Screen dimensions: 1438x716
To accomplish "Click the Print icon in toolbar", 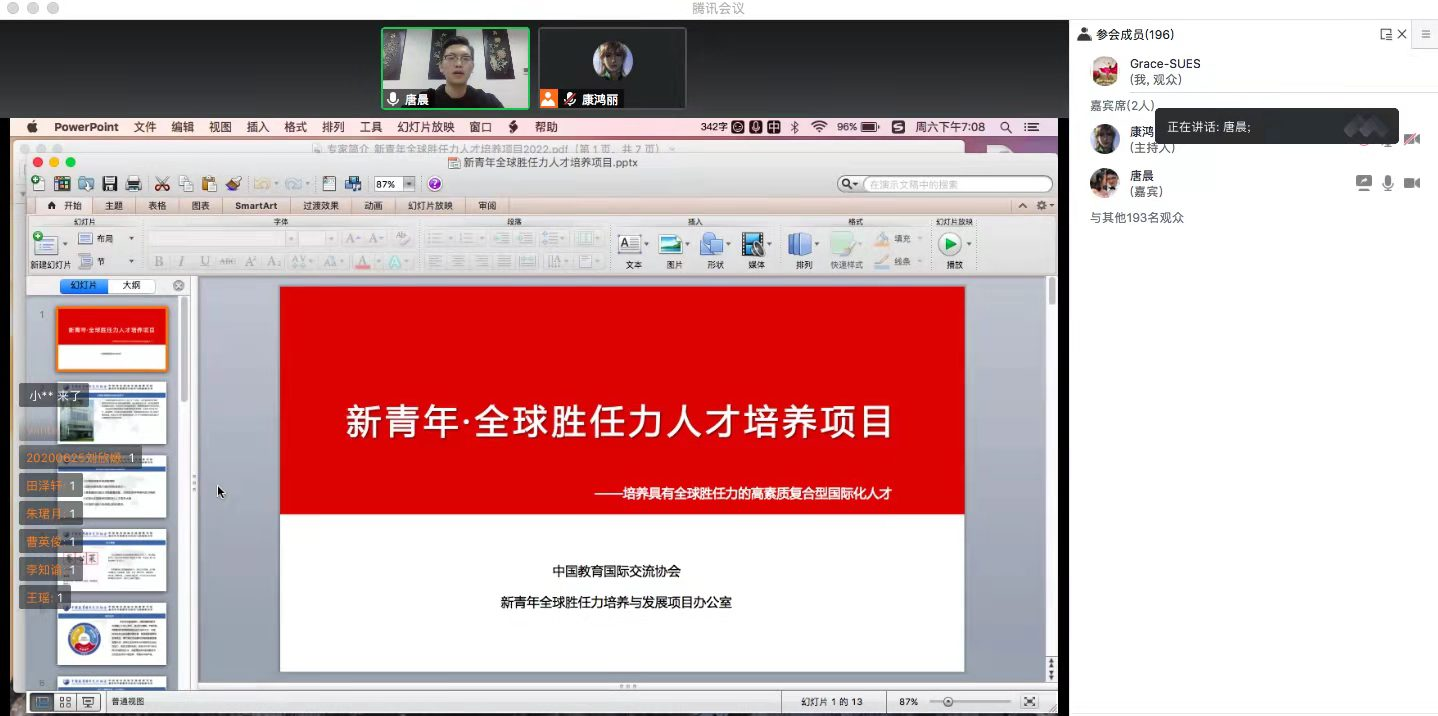I will pos(132,184).
